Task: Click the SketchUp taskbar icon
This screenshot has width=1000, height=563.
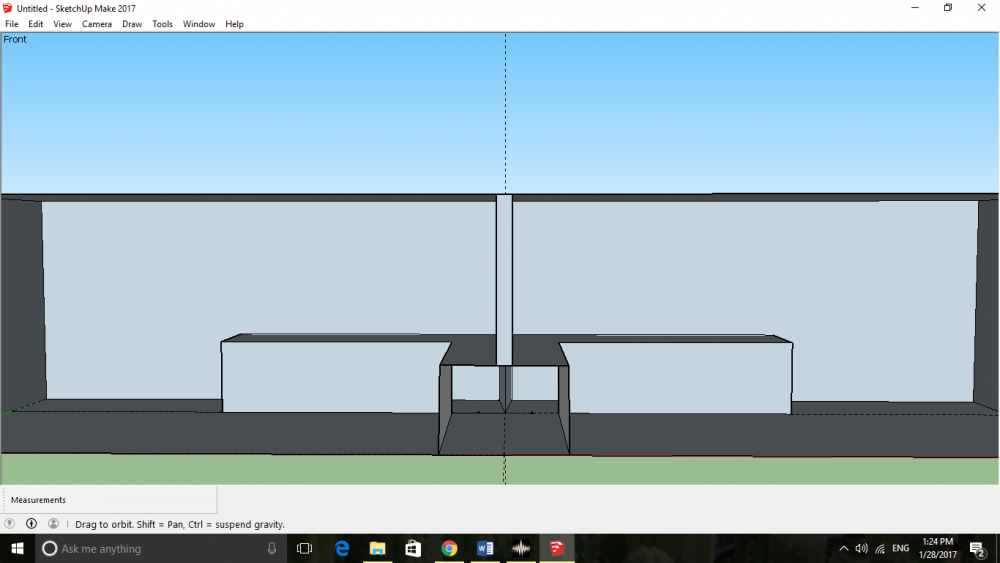Action: click(557, 548)
